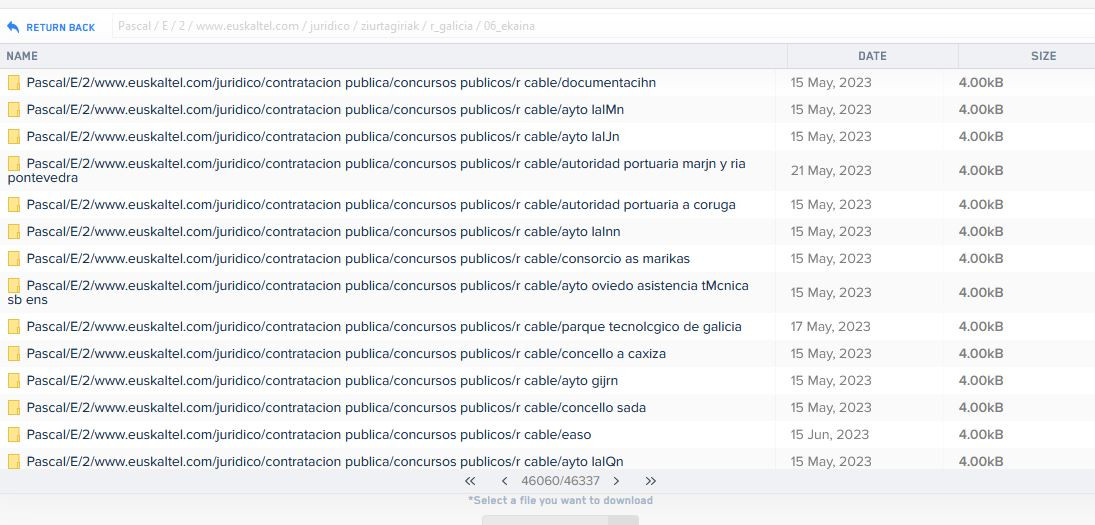The image size is (1095, 525).
Task: Click folder icon for parque tecnolcgico de galicia
Action: point(14,327)
